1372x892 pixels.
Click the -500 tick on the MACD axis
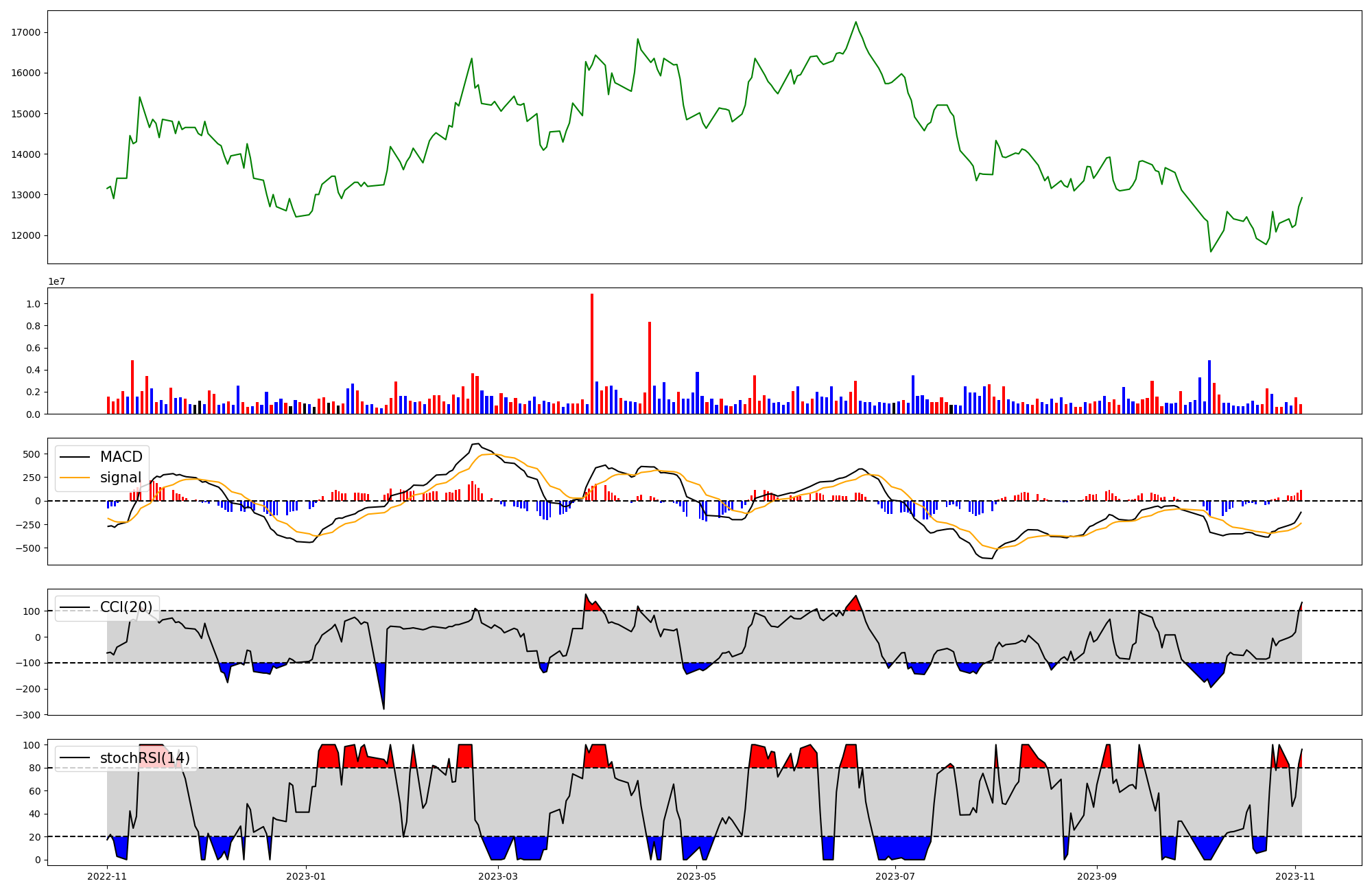click(29, 548)
